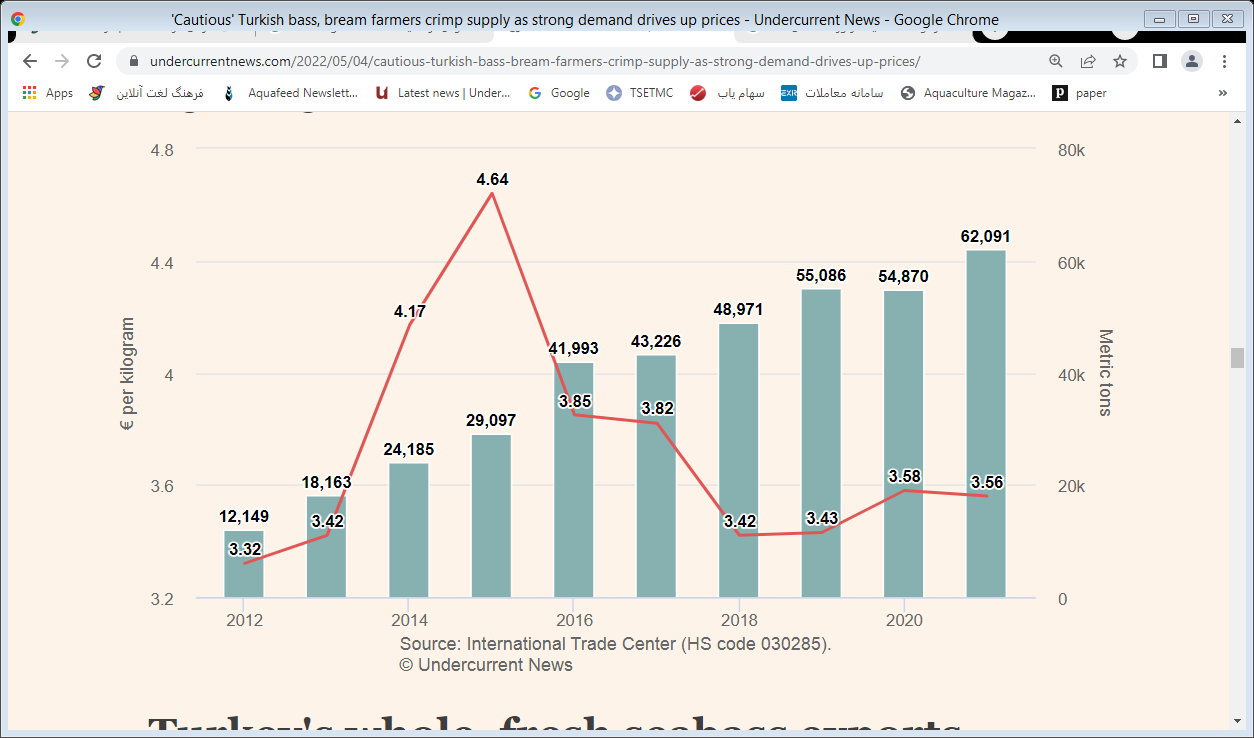Click the 2013 bar labeled 18,163
Viewport: 1254px width, 738px height.
point(326,547)
